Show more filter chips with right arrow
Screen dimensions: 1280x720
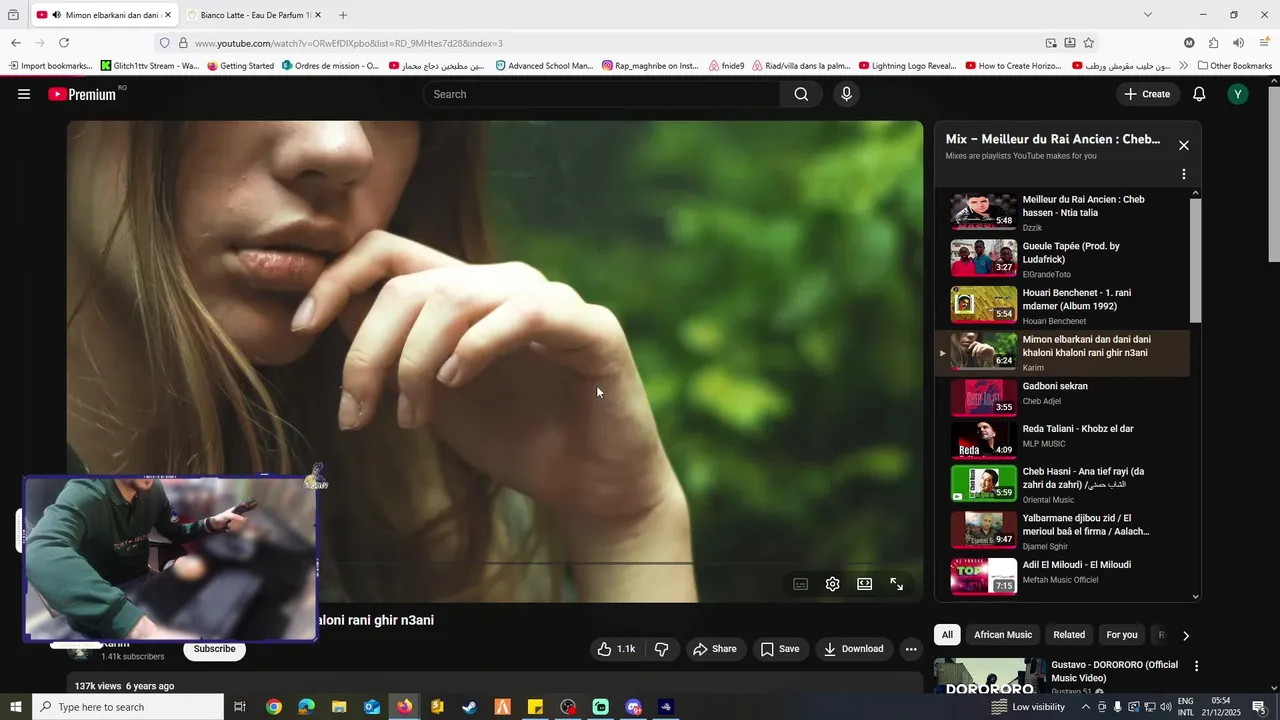(x=1186, y=635)
